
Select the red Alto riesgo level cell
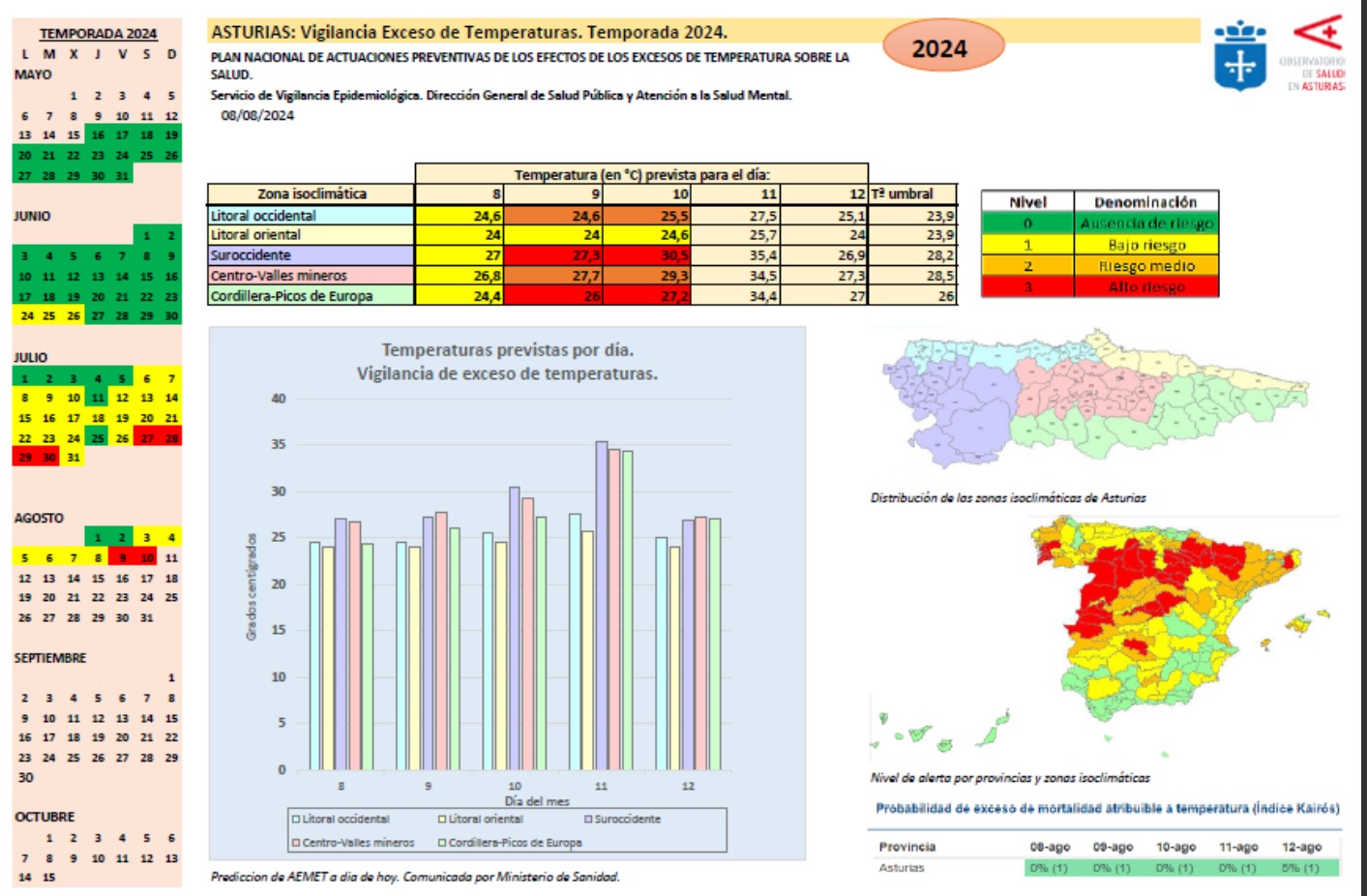(1145, 287)
